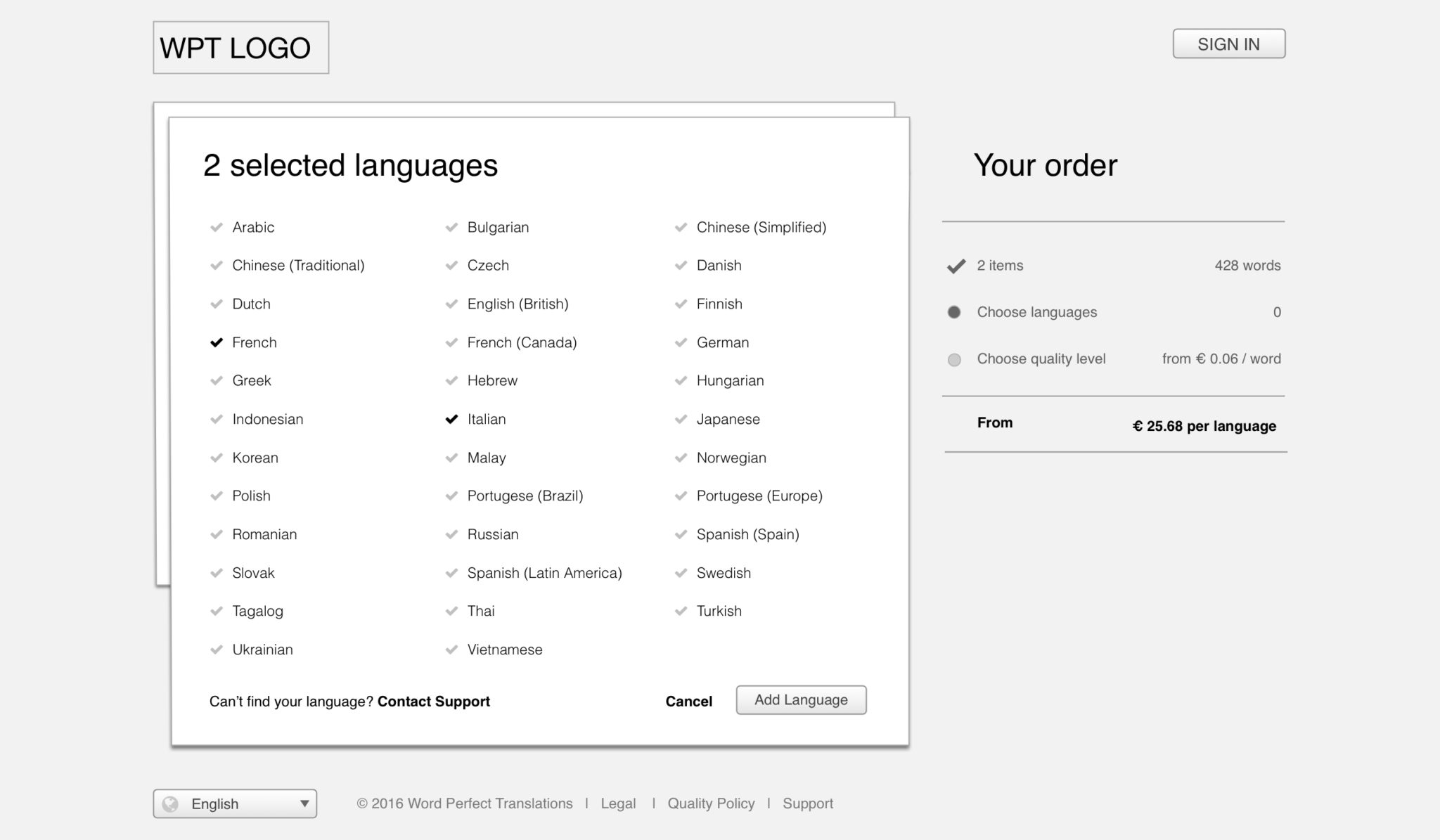The height and width of the screenshot is (840, 1440).
Task: Click the copyright Word Perfect Translations text
Action: (464, 803)
